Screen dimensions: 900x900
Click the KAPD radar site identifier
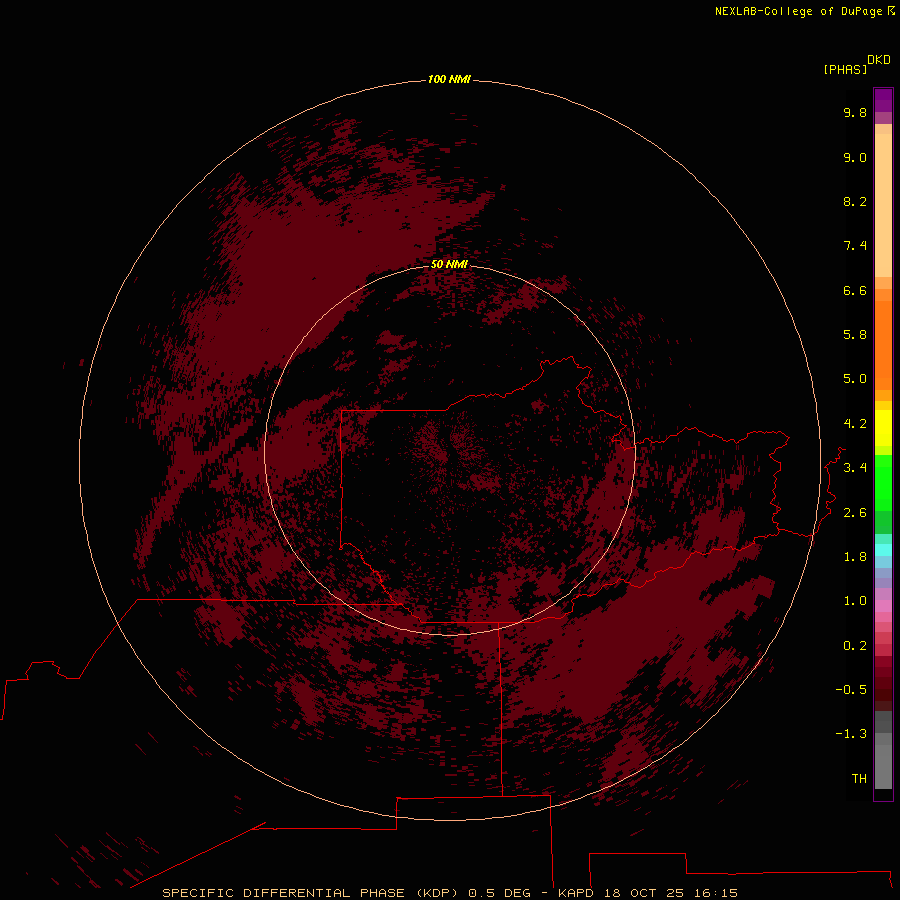pyautogui.click(x=577, y=893)
